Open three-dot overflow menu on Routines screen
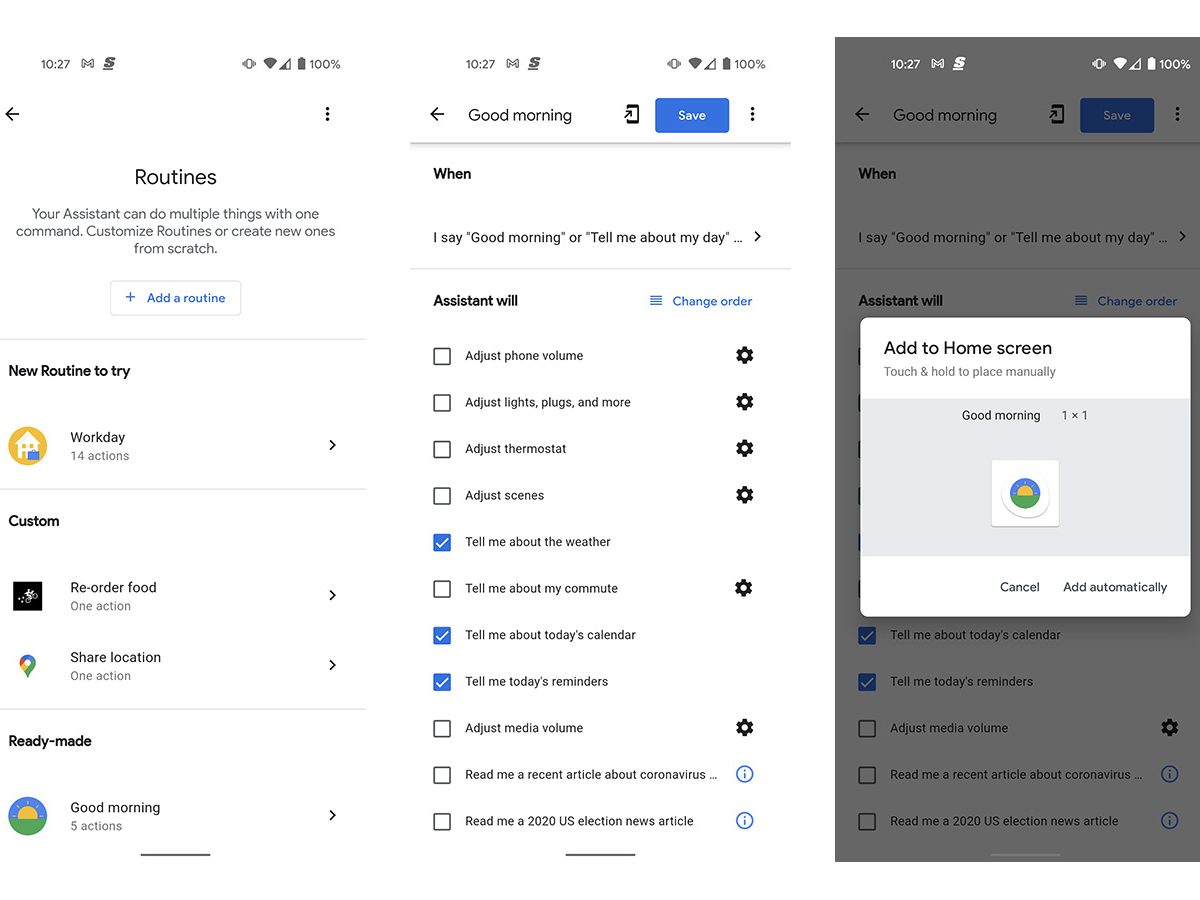The width and height of the screenshot is (1200, 900). click(327, 114)
